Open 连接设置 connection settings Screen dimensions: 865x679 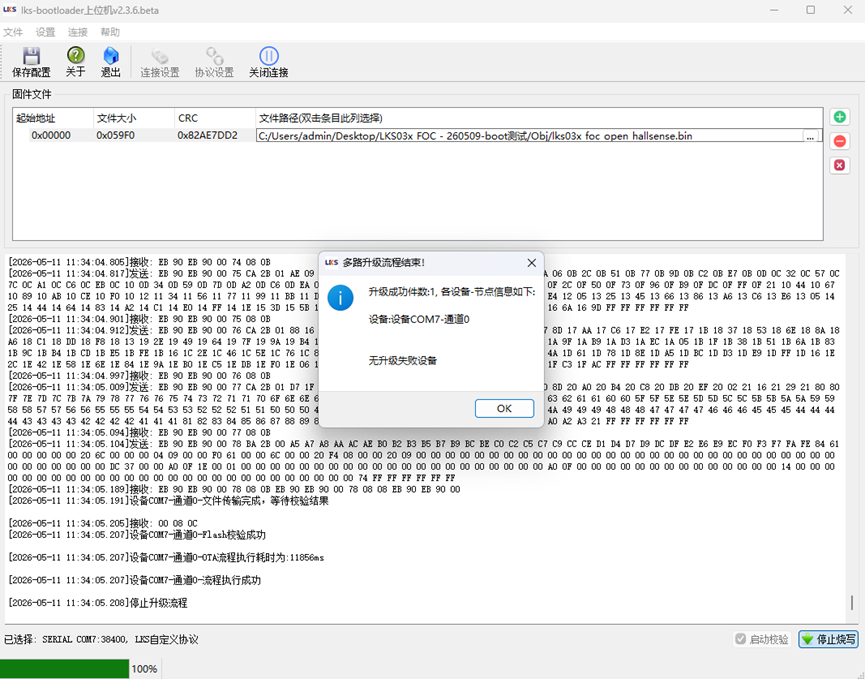pos(159,62)
